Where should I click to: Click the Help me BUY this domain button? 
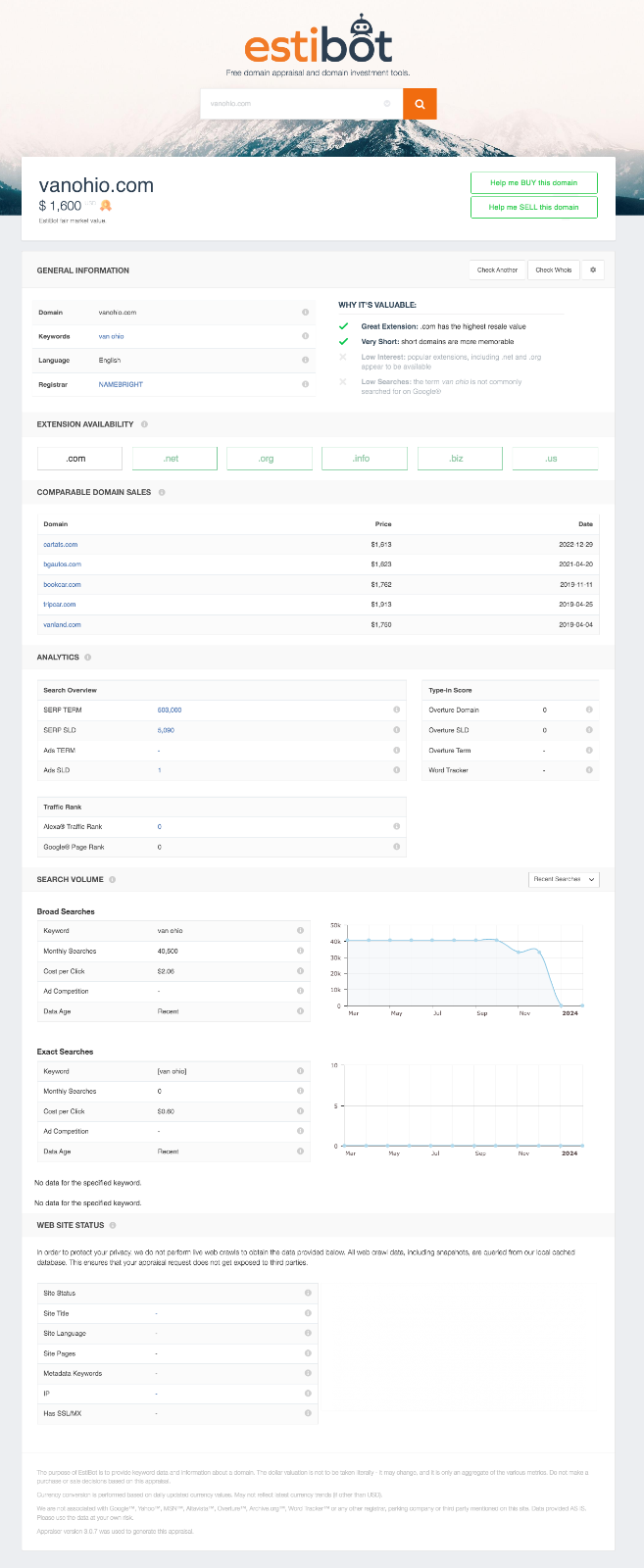533,183
